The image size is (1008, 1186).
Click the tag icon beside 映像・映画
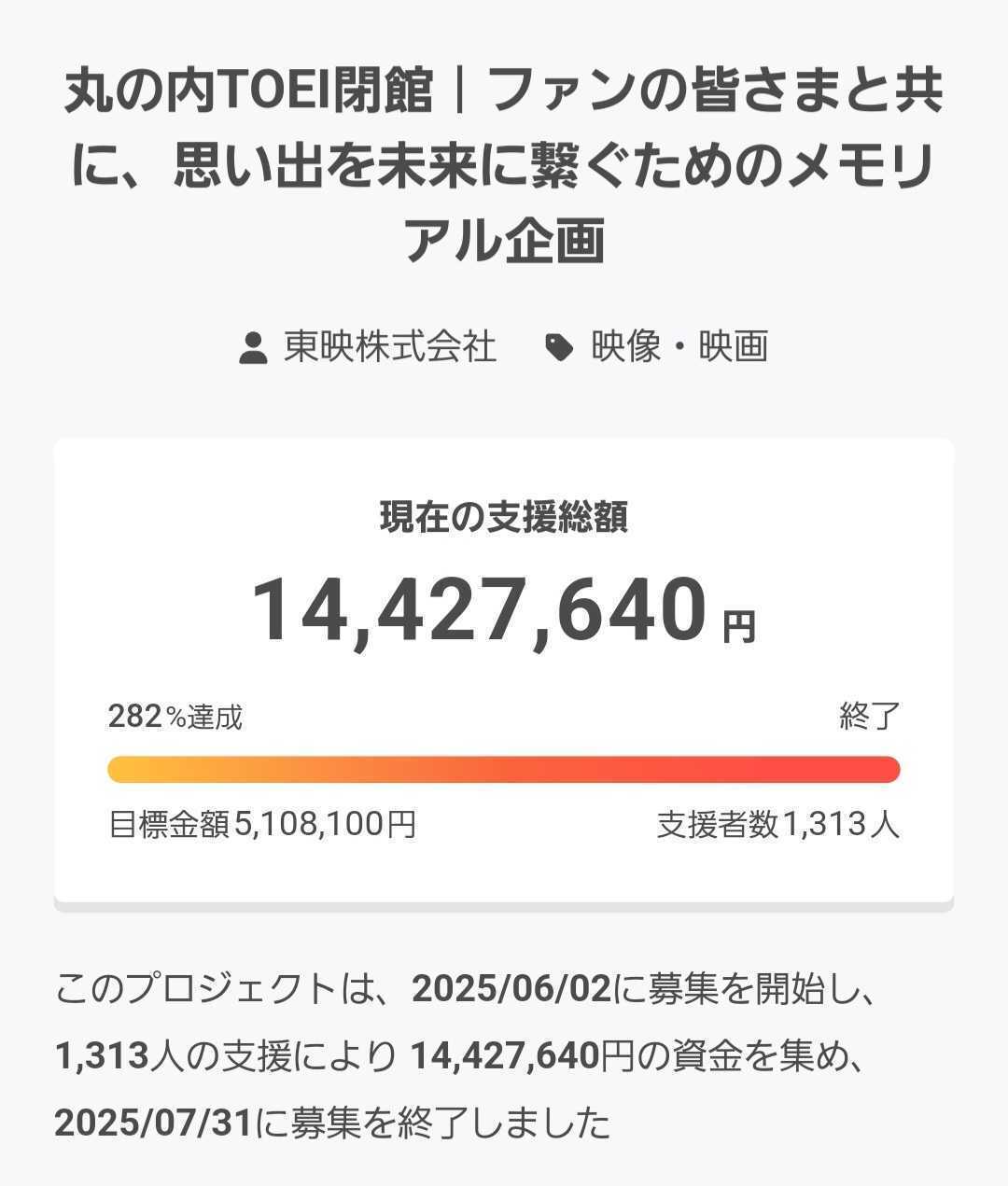point(558,348)
